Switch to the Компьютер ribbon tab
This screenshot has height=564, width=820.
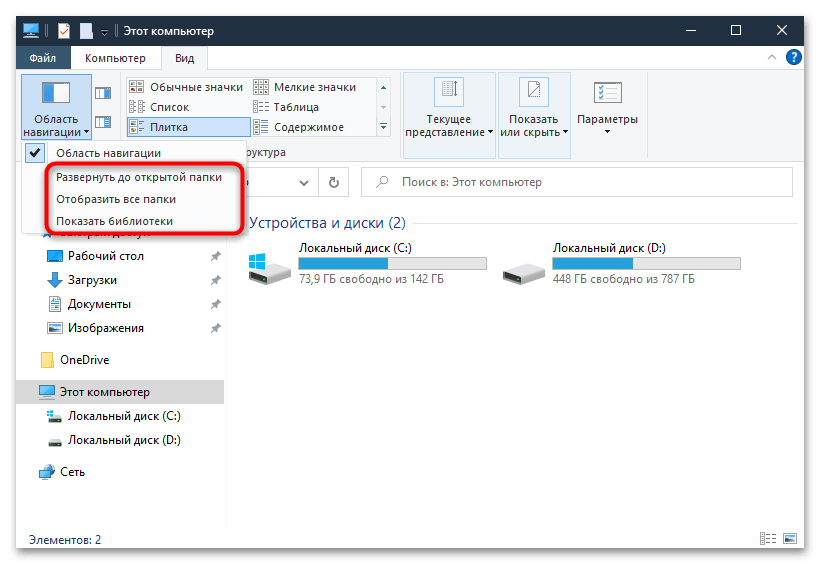coord(115,59)
